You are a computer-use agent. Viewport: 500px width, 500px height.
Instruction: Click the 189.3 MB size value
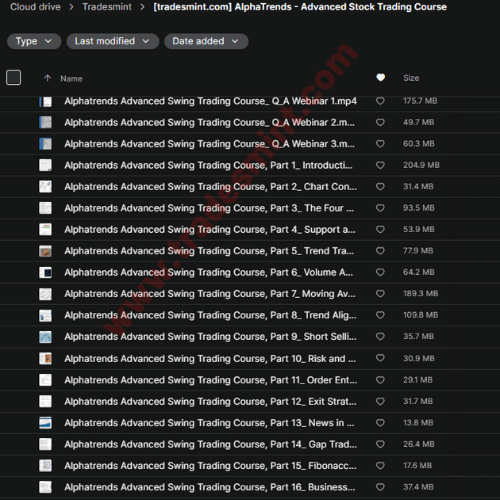click(x=421, y=293)
